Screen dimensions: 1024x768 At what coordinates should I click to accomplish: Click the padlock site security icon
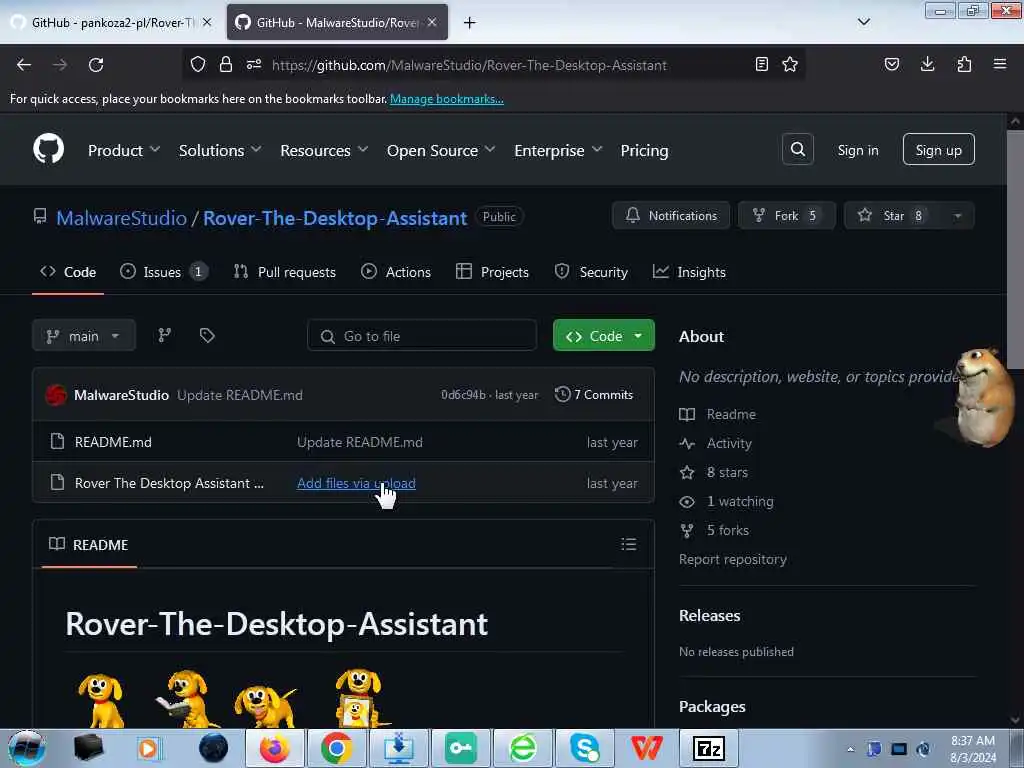point(226,64)
